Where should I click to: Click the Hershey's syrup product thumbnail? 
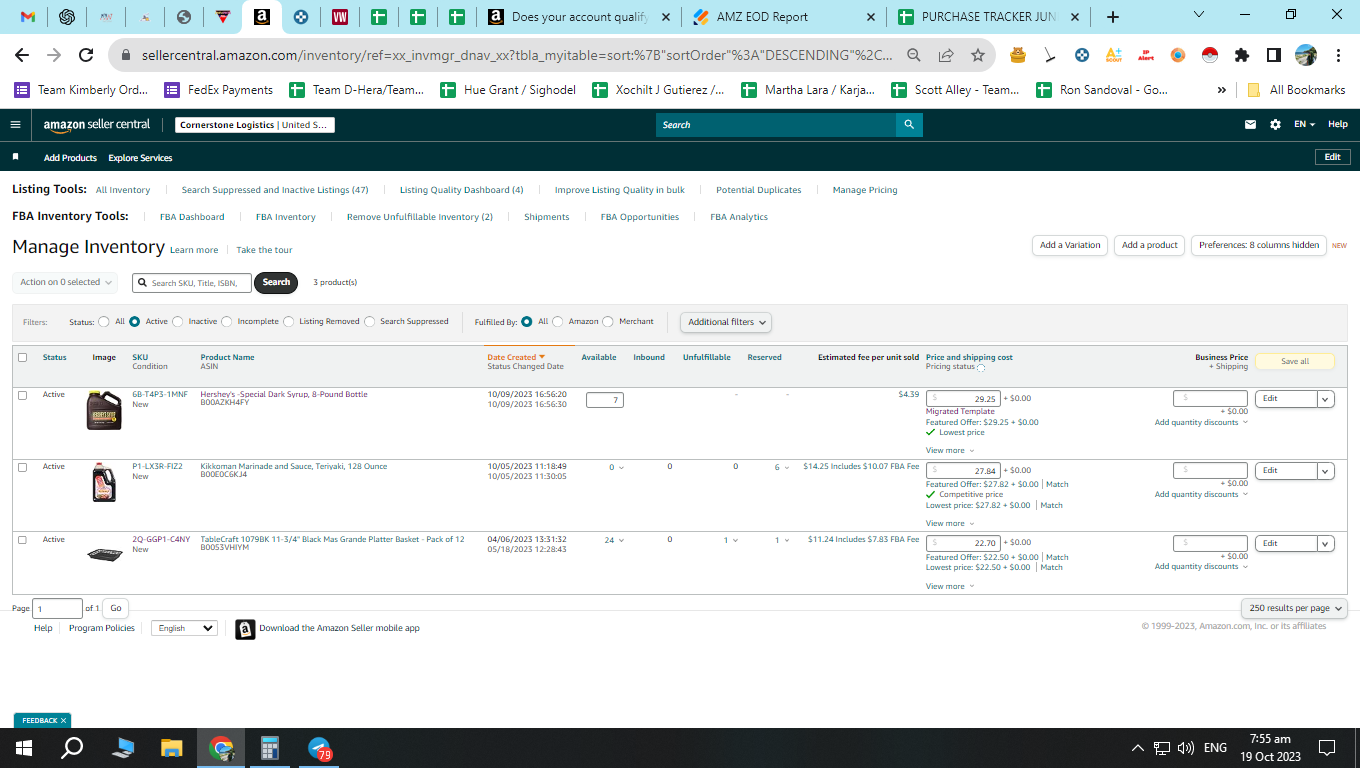tap(104, 410)
